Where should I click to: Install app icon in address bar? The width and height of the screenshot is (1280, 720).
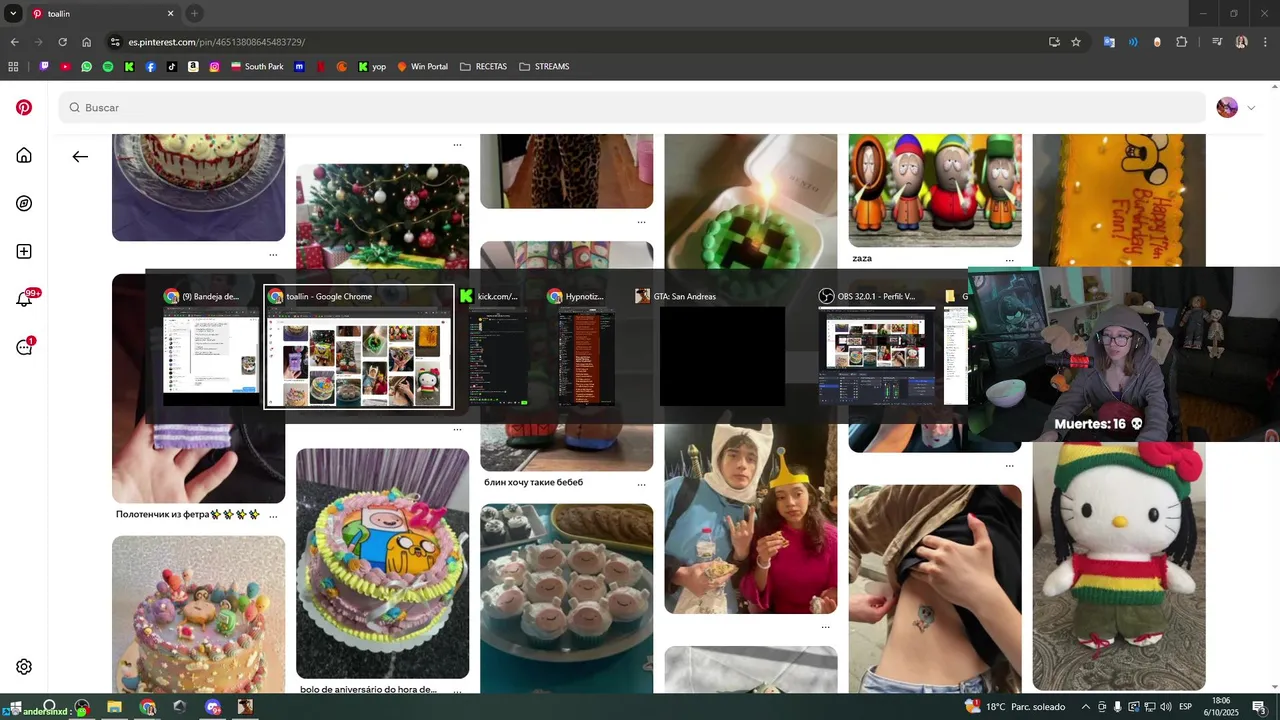coord(1054,42)
